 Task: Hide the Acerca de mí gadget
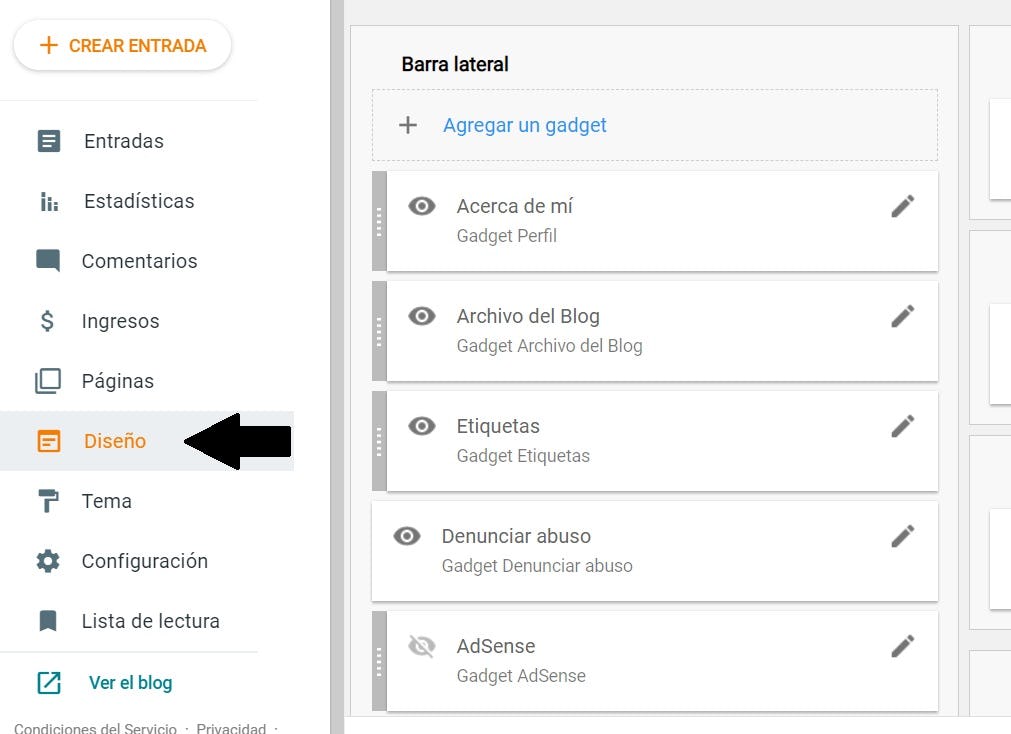point(421,205)
